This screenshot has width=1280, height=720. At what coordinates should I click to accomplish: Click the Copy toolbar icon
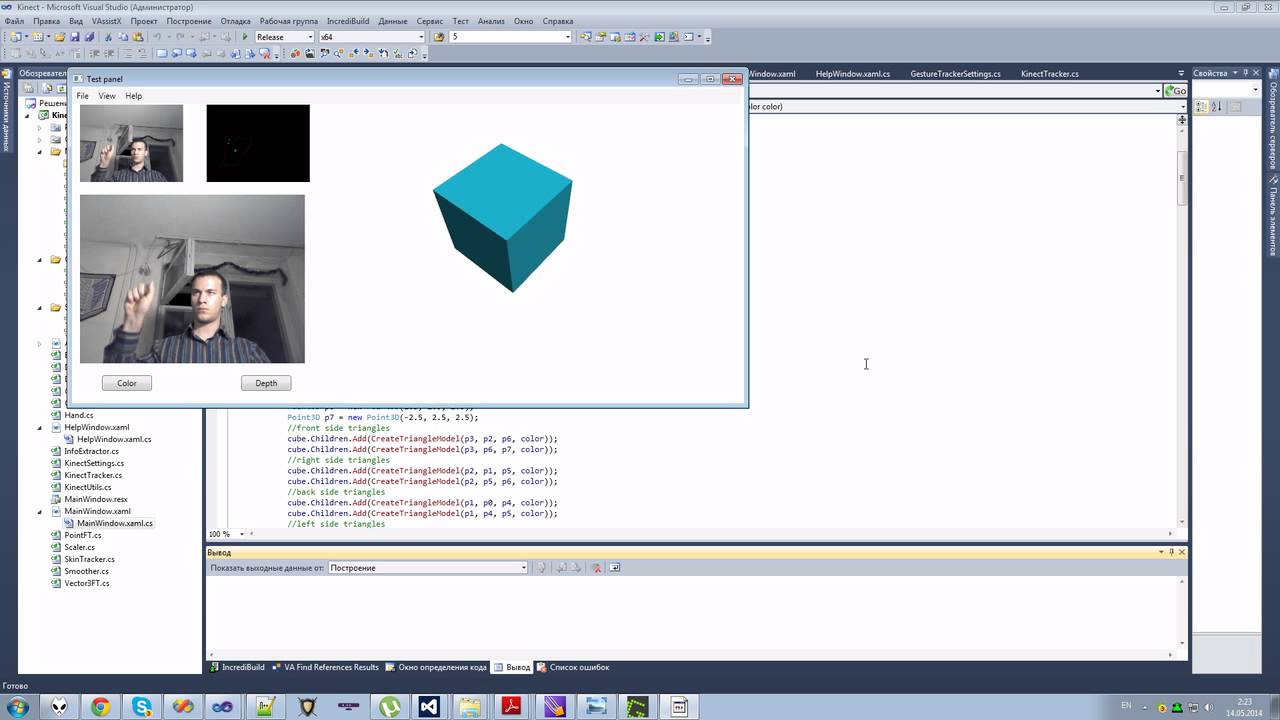coord(123,37)
